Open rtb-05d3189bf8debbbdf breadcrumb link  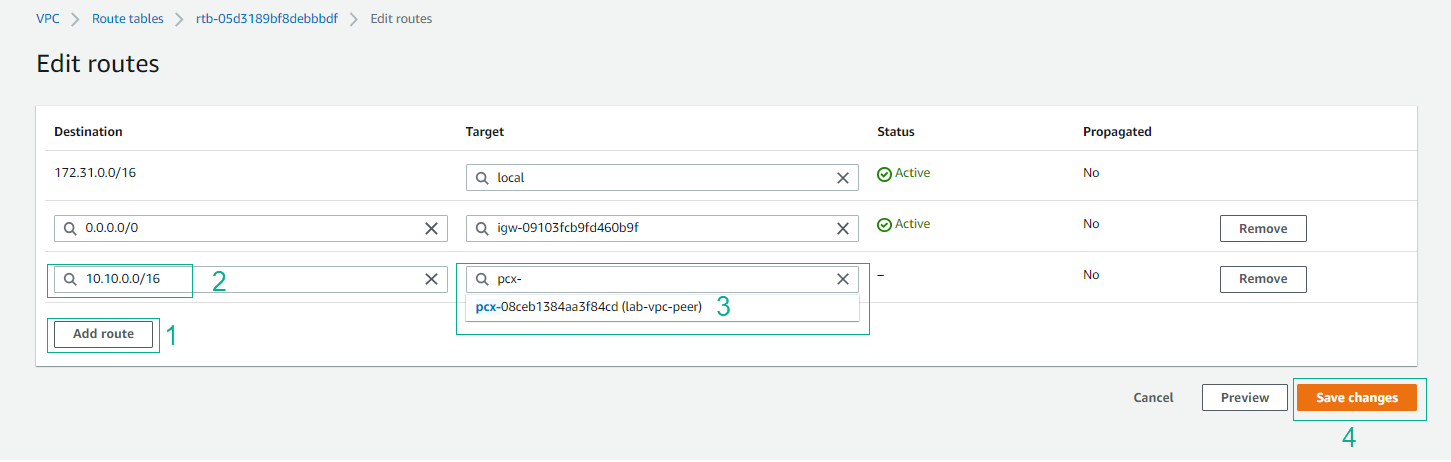(x=267, y=19)
